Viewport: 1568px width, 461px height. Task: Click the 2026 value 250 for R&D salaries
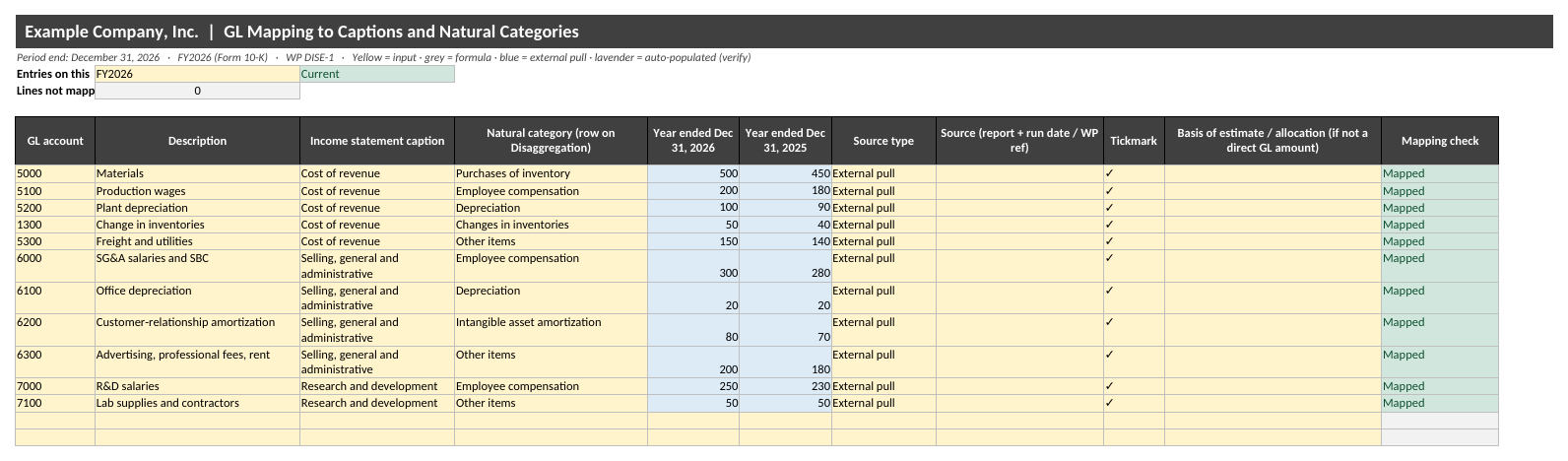[x=693, y=386]
